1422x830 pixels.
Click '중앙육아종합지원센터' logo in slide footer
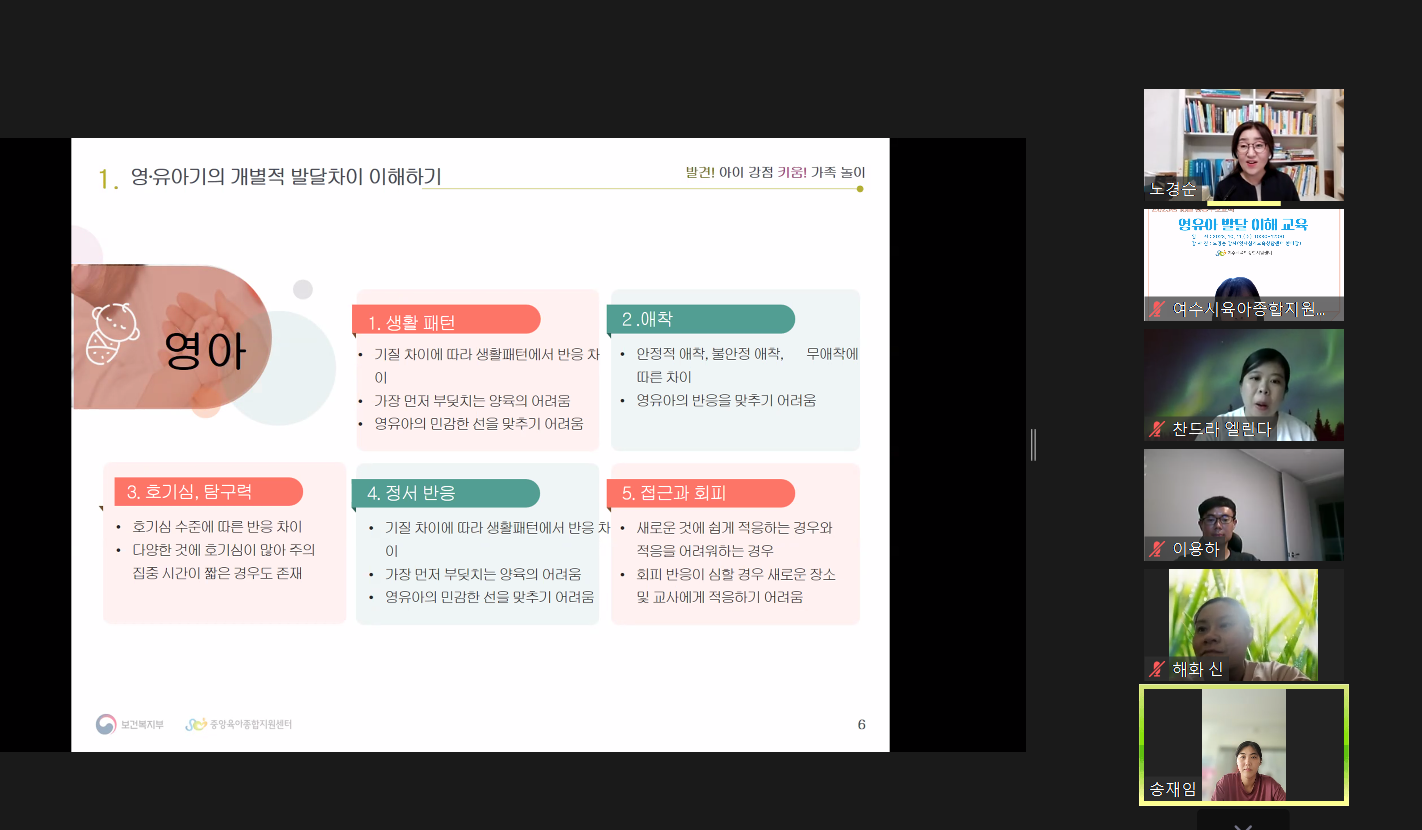coord(239,724)
